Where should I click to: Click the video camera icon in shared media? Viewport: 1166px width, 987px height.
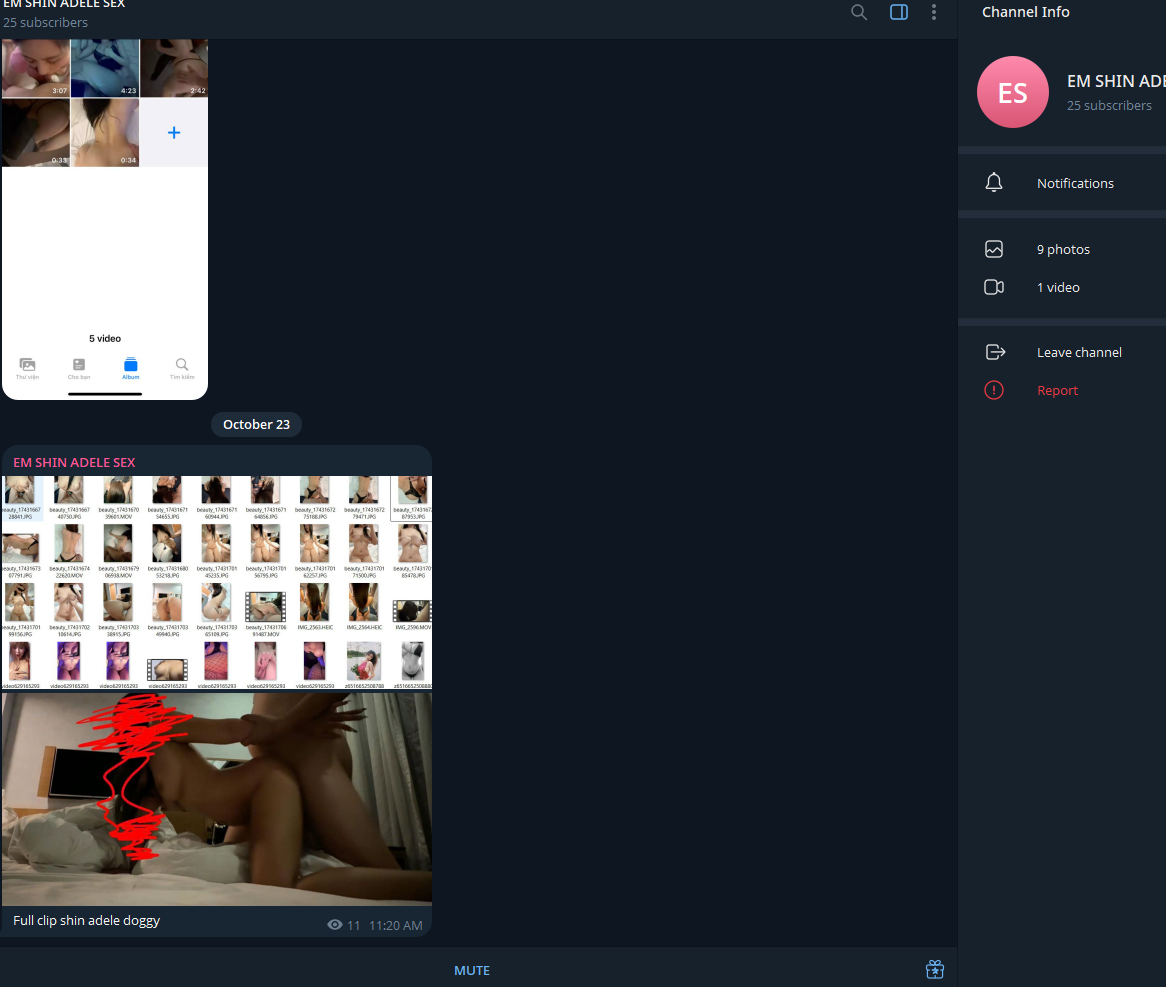coord(993,287)
